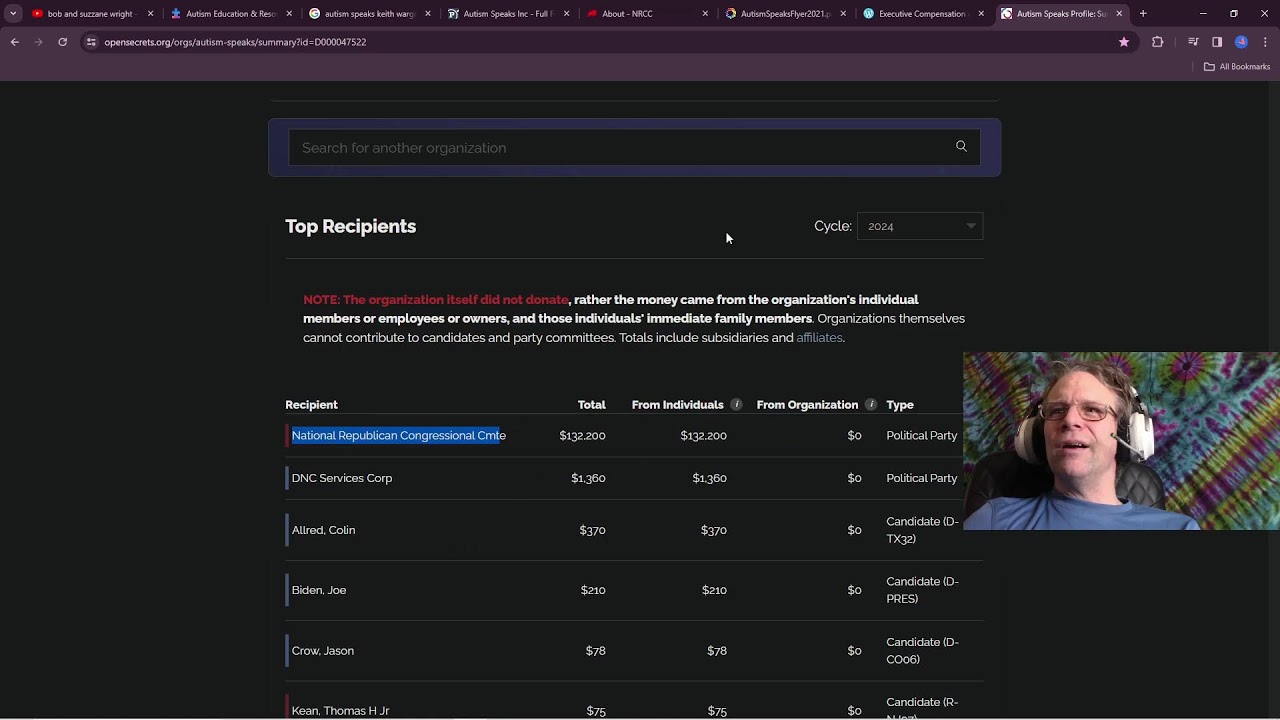Open the All Bookmarks folder

[1237, 67]
